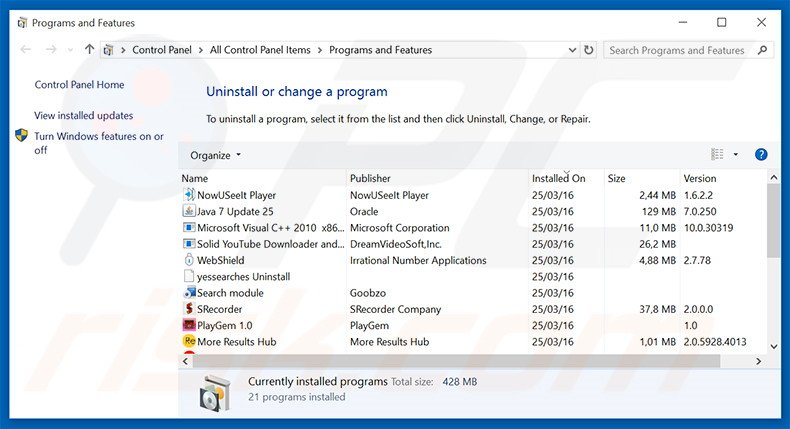Click the yessearches Uninstall blank icon

189,276
